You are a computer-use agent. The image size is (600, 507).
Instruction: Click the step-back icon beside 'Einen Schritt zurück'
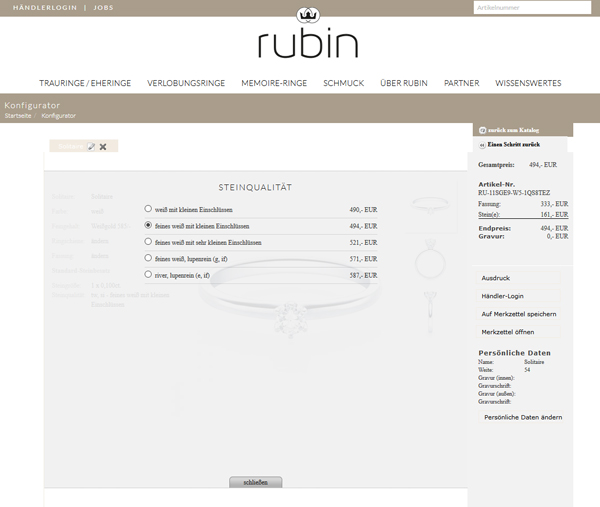pos(483,145)
